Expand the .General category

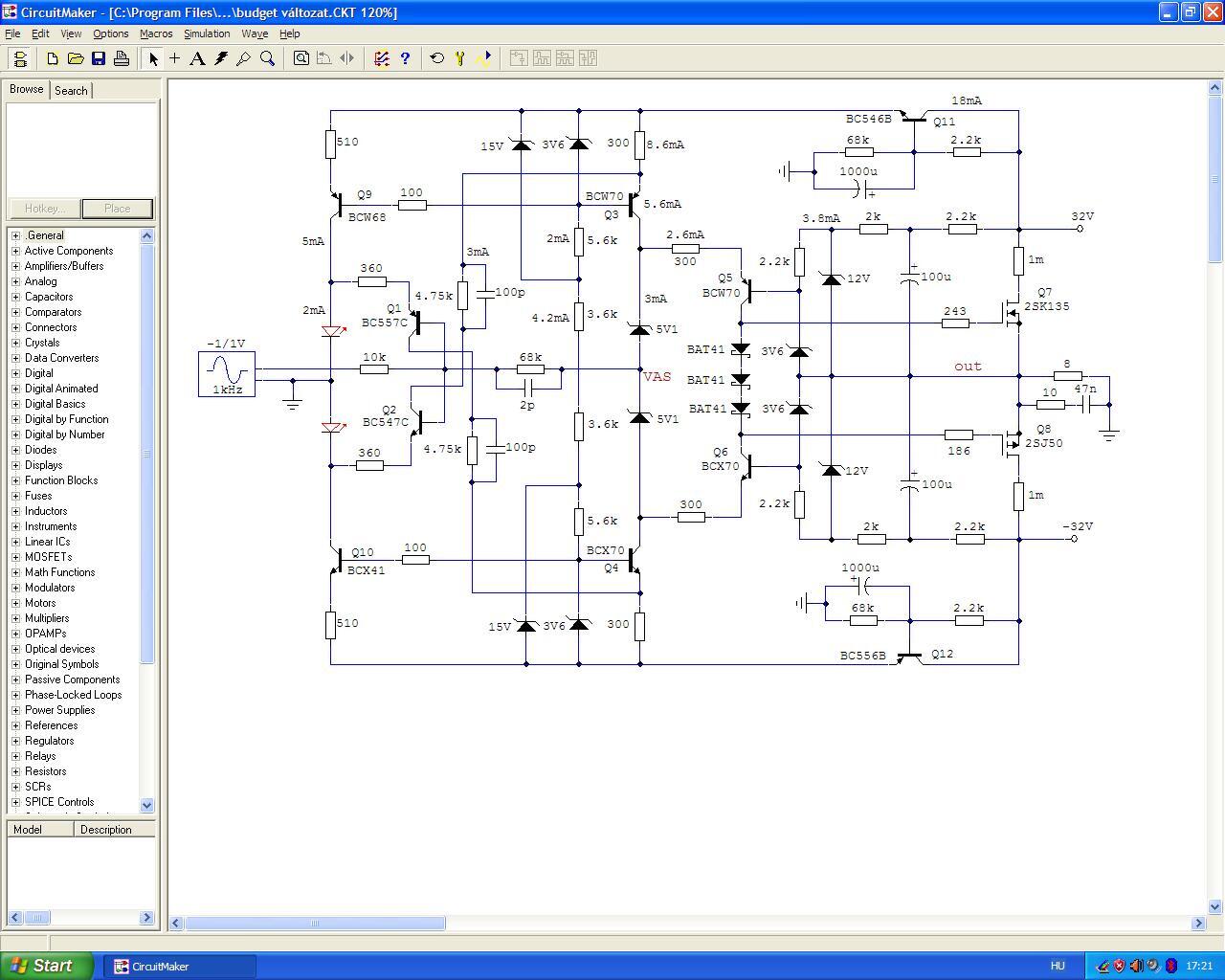coord(15,235)
